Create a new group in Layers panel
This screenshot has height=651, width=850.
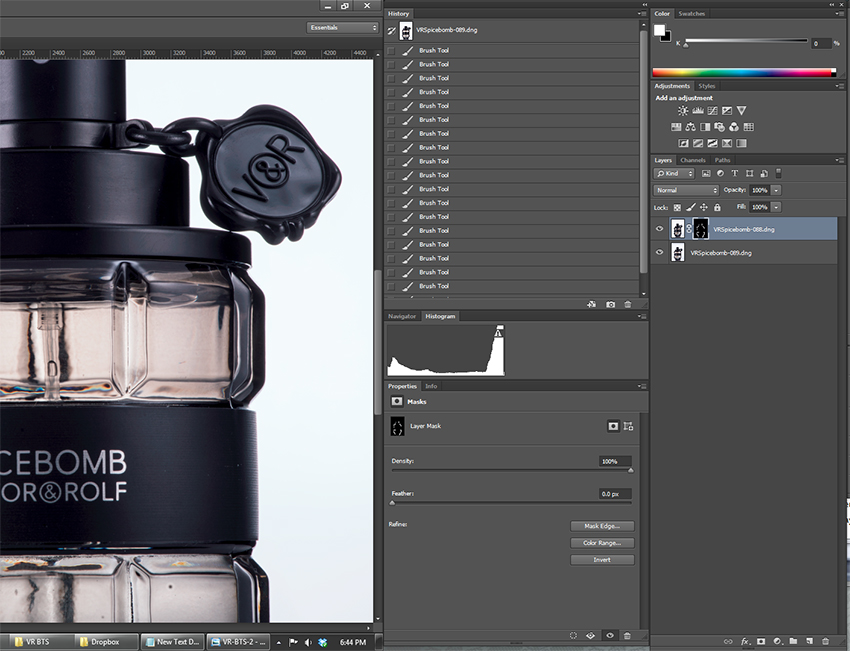793,641
